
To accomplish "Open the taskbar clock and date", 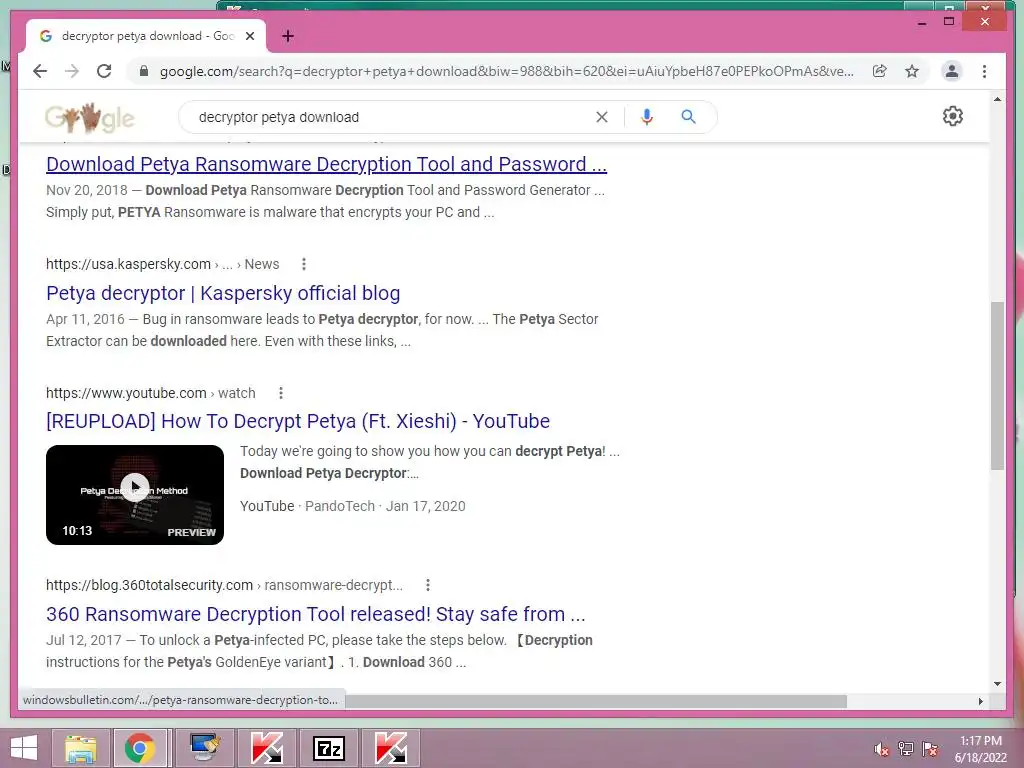I will [x=981, y=749].
